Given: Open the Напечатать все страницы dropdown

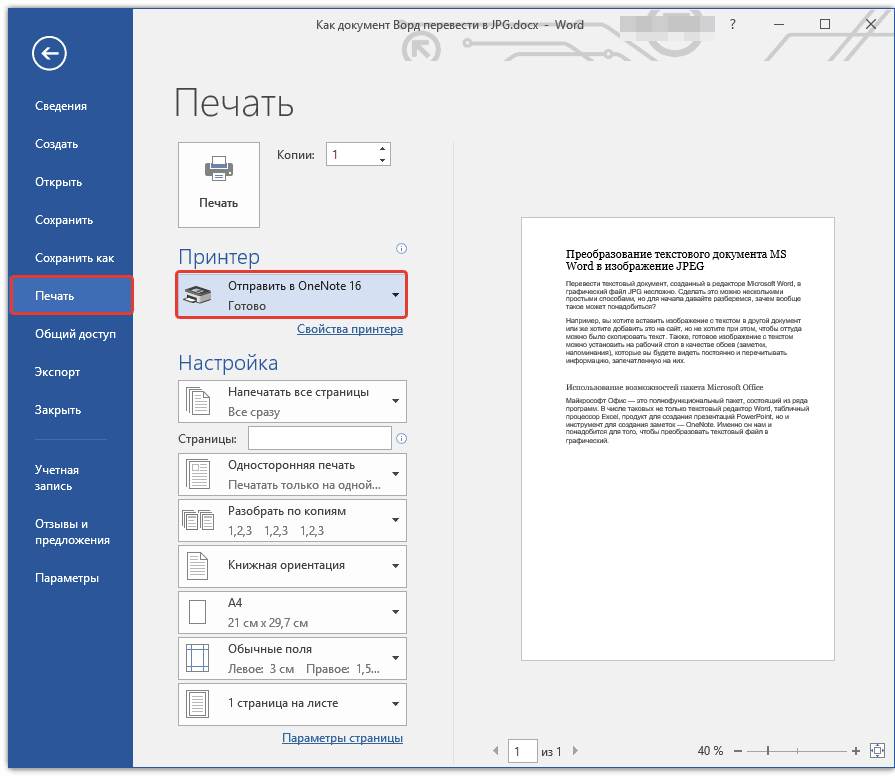Looking at the screenshot, I should click(x=292, y=401).
